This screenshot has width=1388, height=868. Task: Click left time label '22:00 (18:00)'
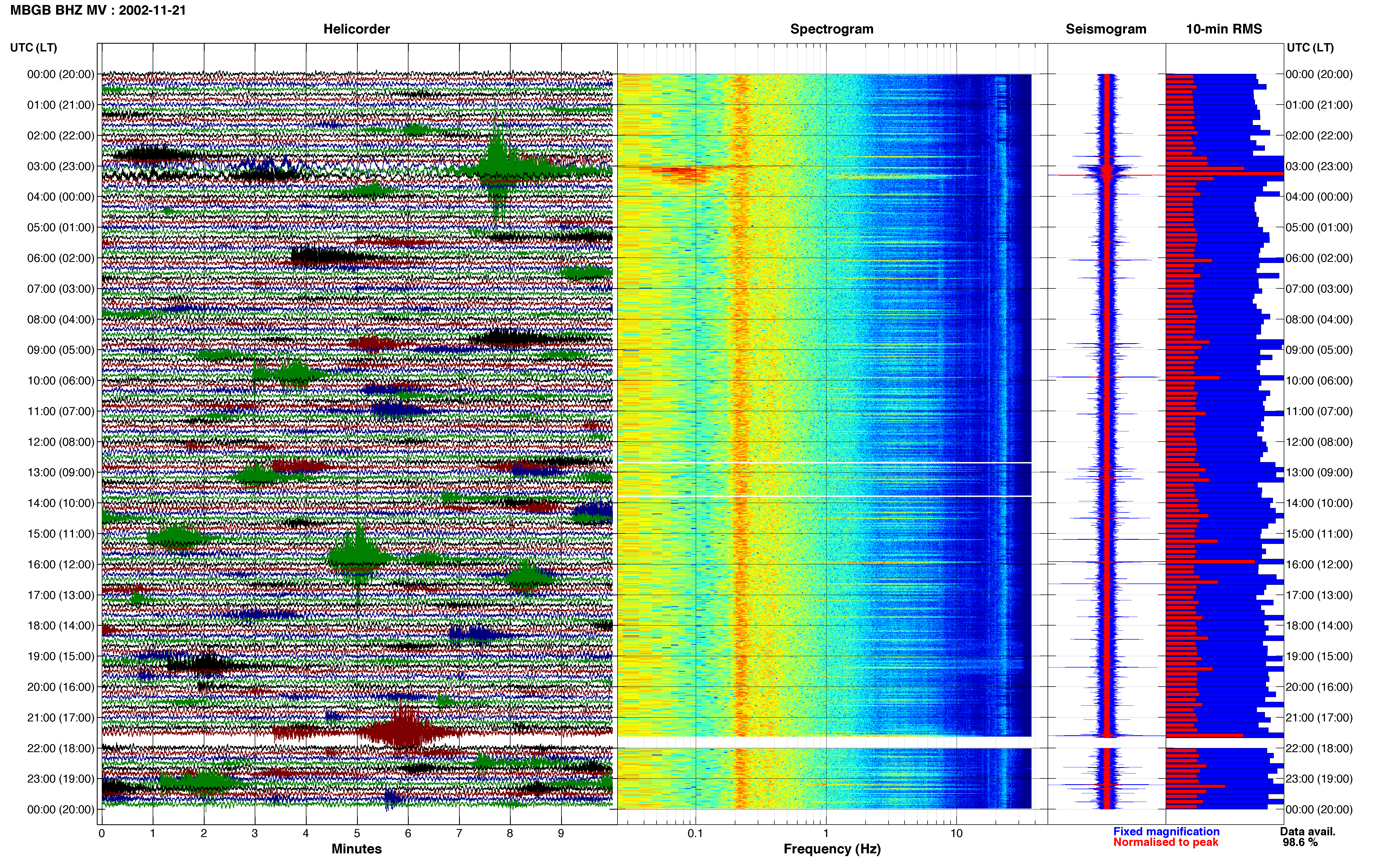[x=61, y=748]
